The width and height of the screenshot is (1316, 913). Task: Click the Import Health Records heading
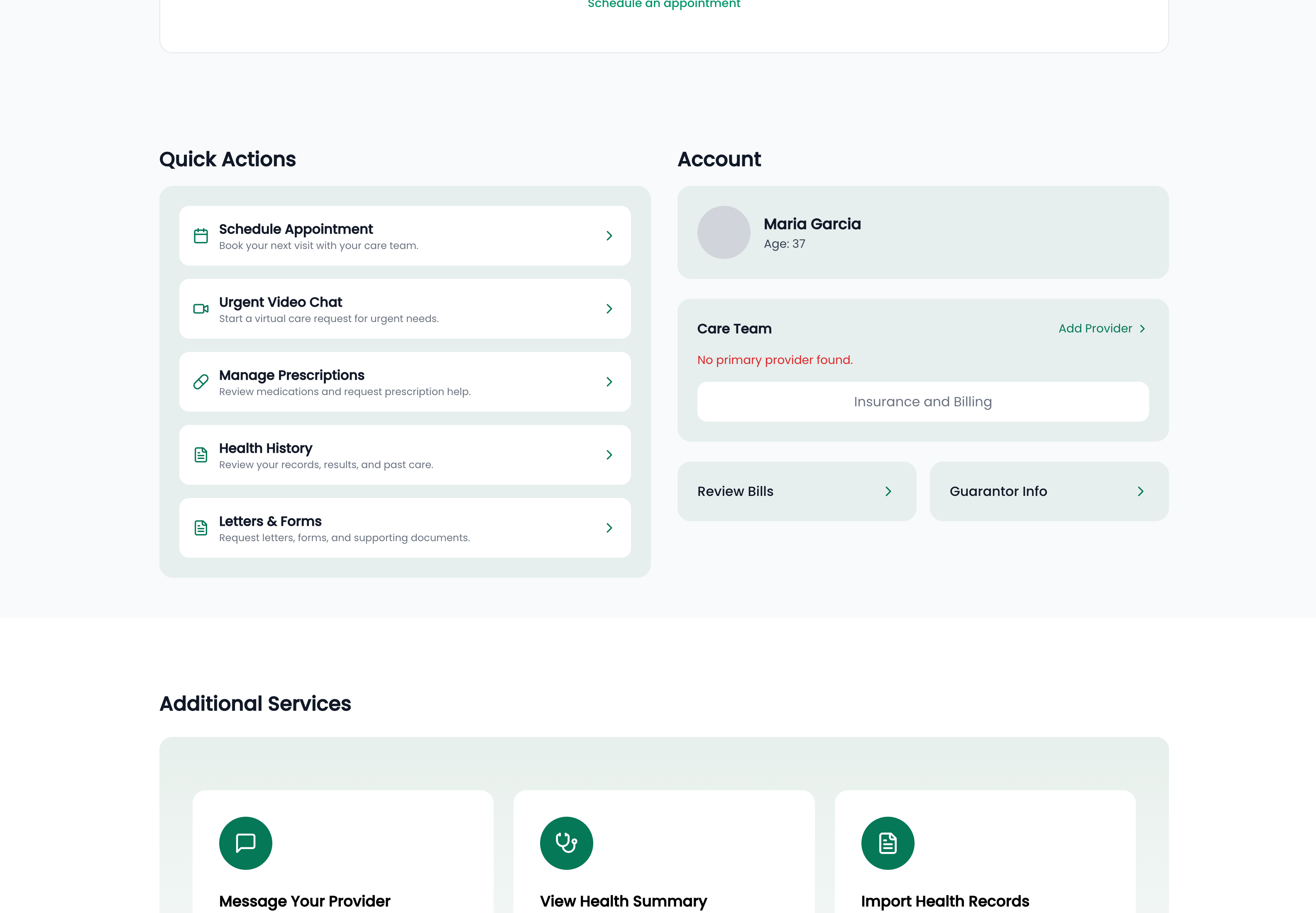945,901
